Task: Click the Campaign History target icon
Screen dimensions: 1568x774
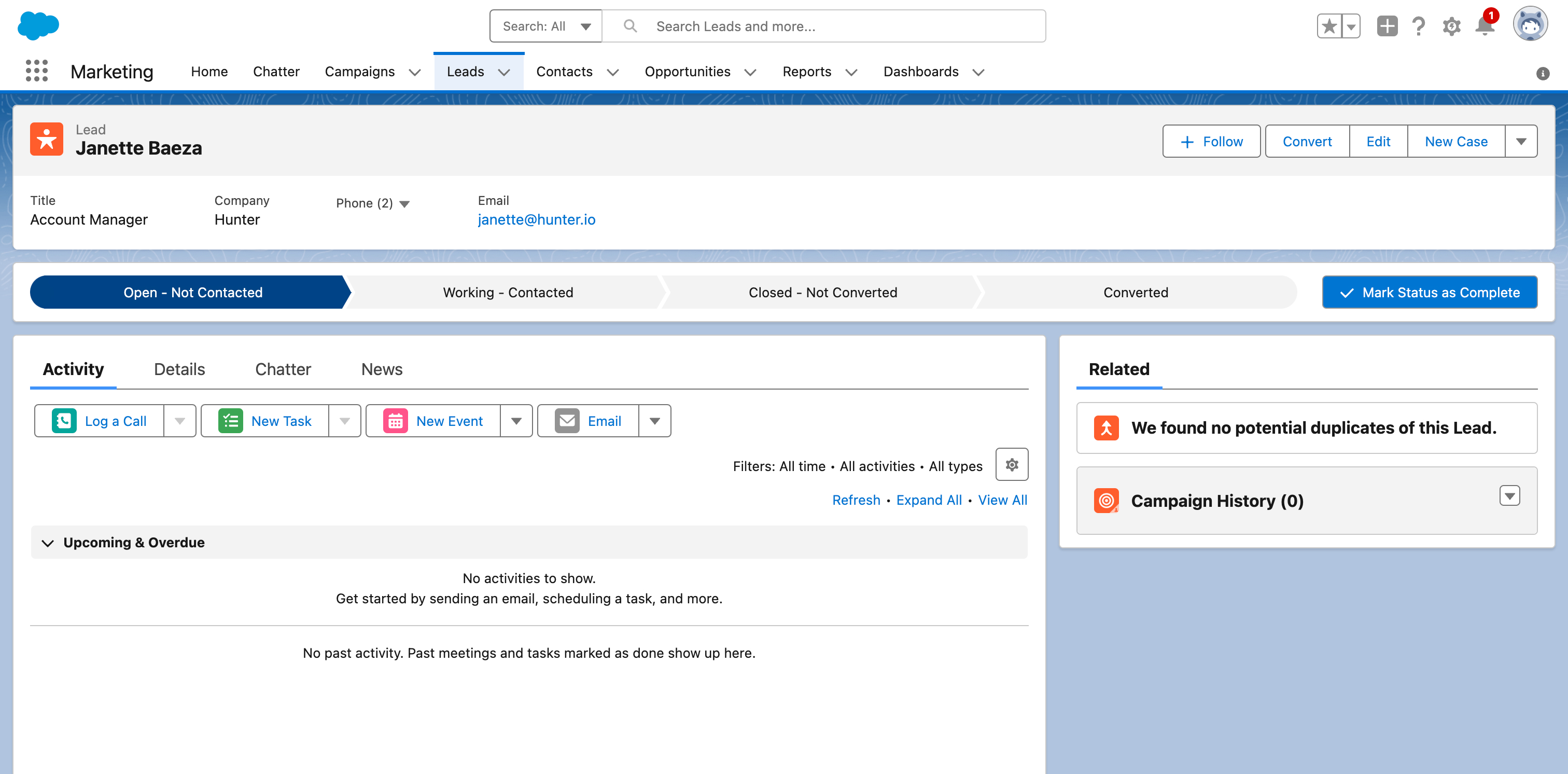Action: 1106,501
